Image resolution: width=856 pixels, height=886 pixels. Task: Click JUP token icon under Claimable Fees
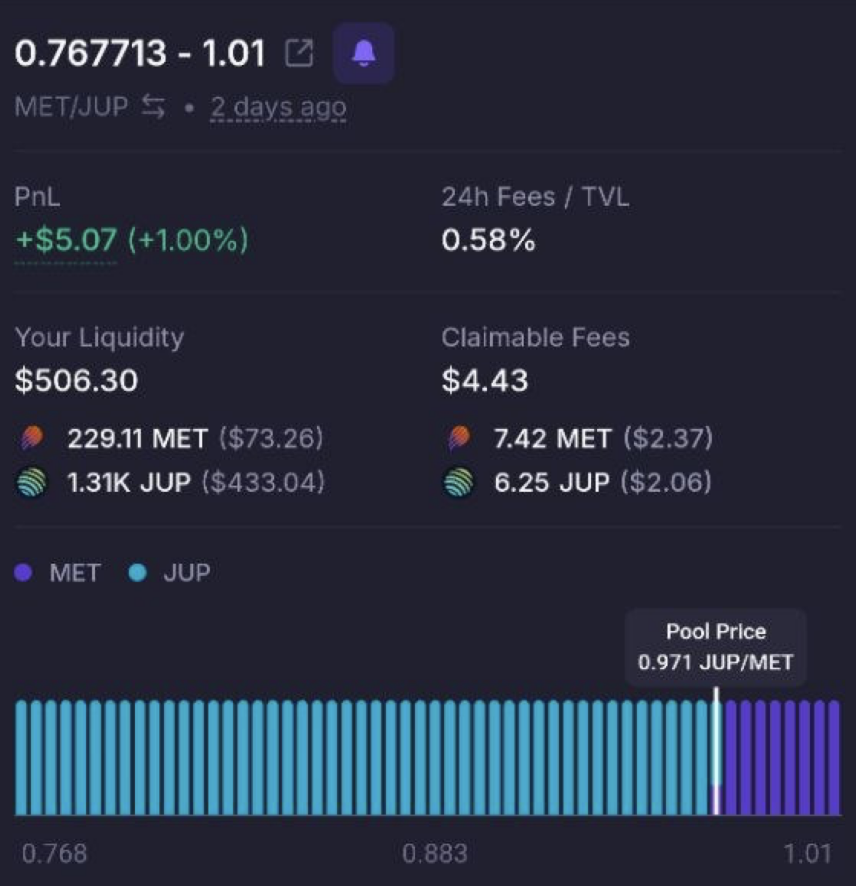[x=459, y=482]
